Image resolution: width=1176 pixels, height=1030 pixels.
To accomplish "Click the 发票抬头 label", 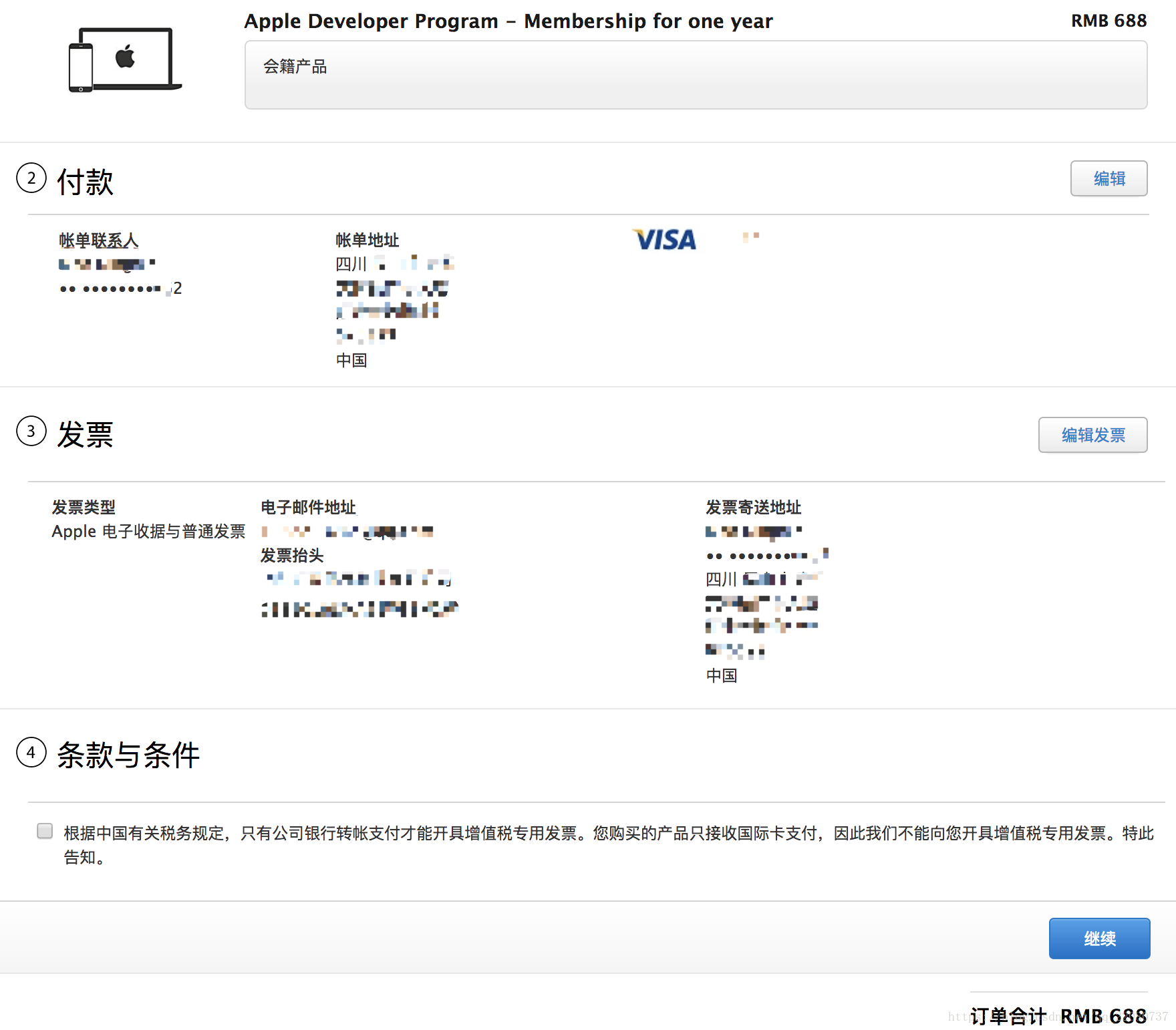I will pyautogui.click(x=292, y=555).
